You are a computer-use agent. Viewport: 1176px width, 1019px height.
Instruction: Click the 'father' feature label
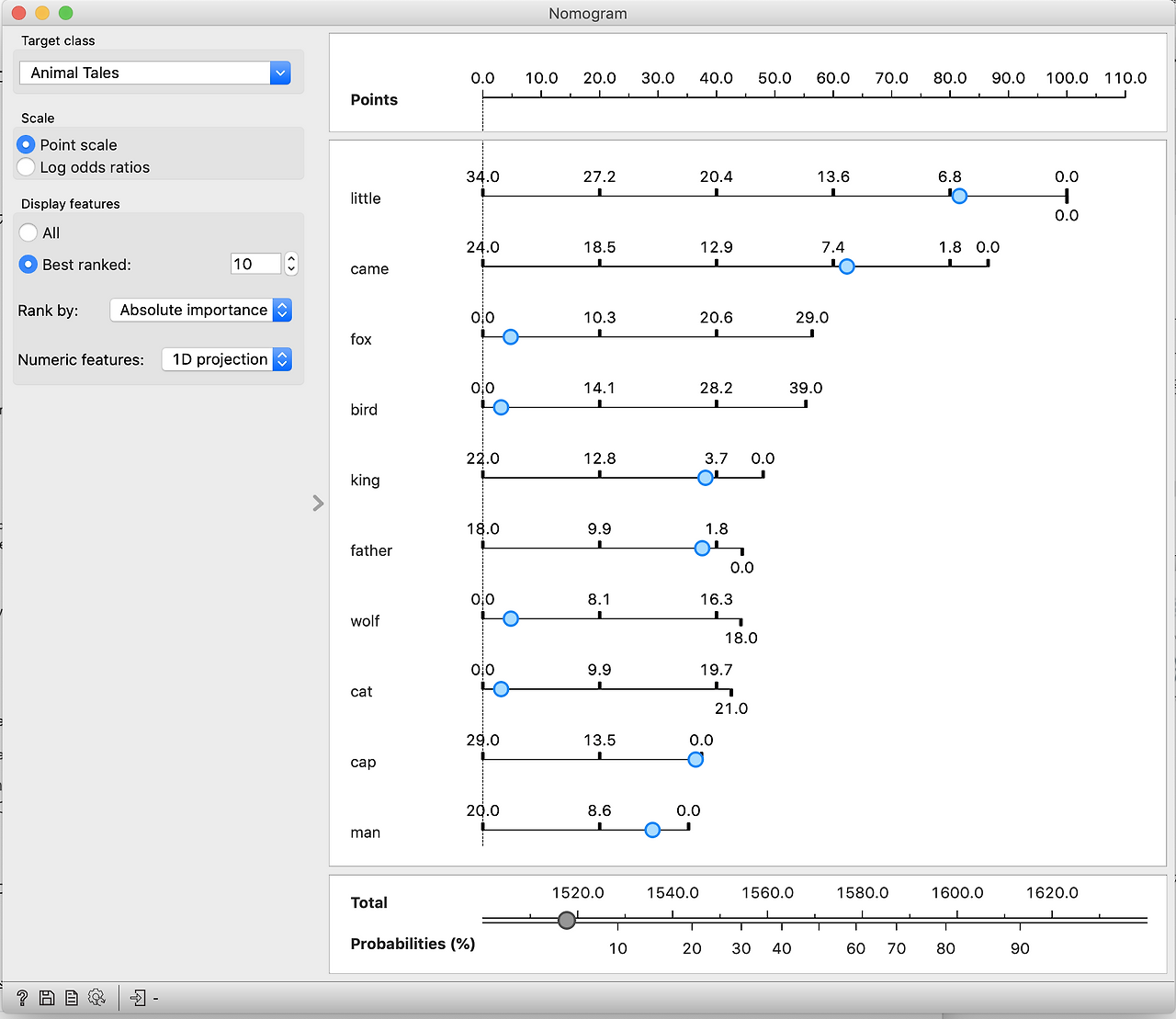[x=371, y=550]
